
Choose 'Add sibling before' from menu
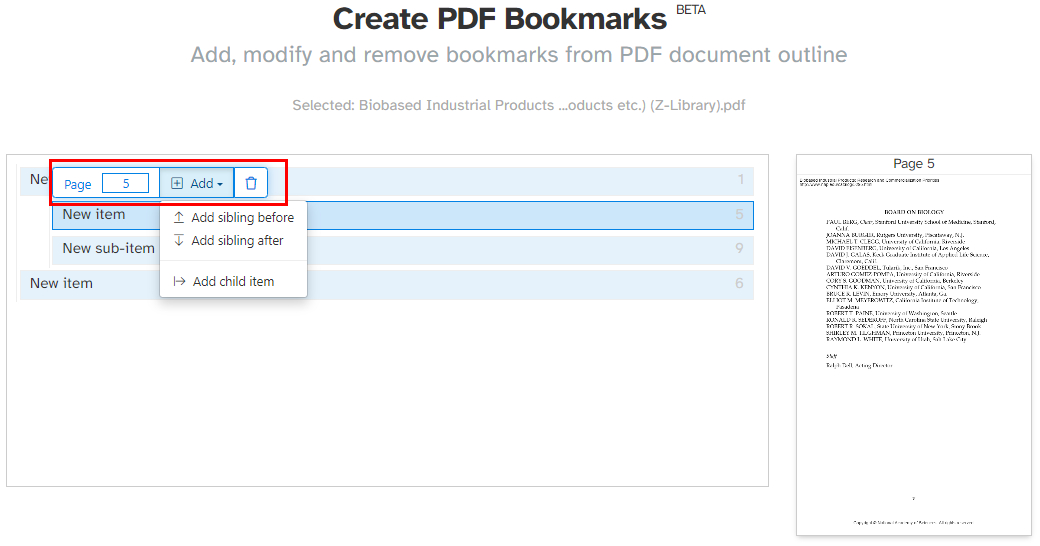point(242,217)
